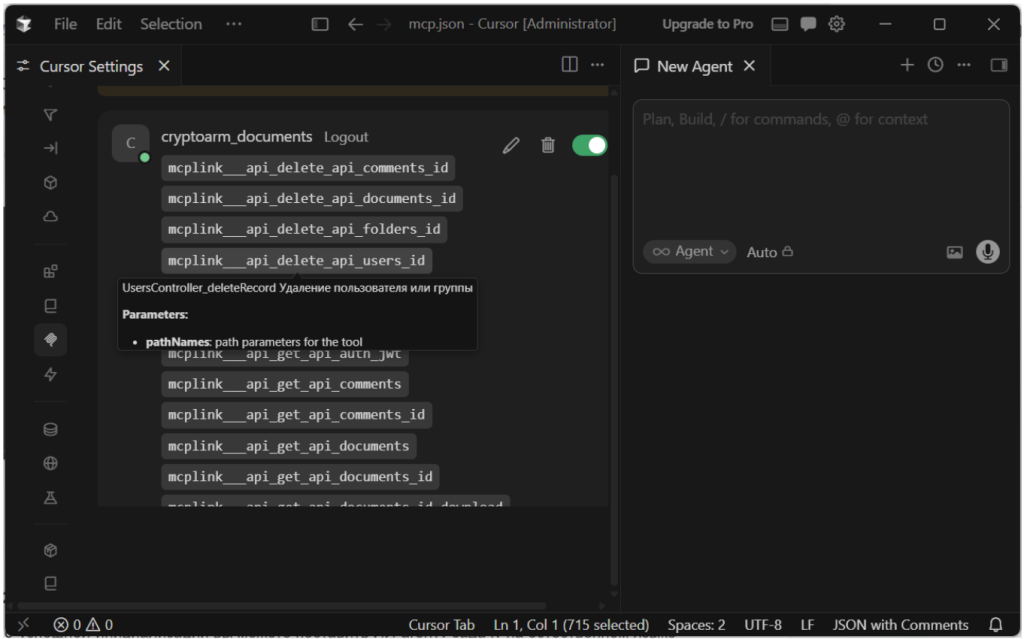Toggle the agent side panel layout icon

tap(999, 65)
